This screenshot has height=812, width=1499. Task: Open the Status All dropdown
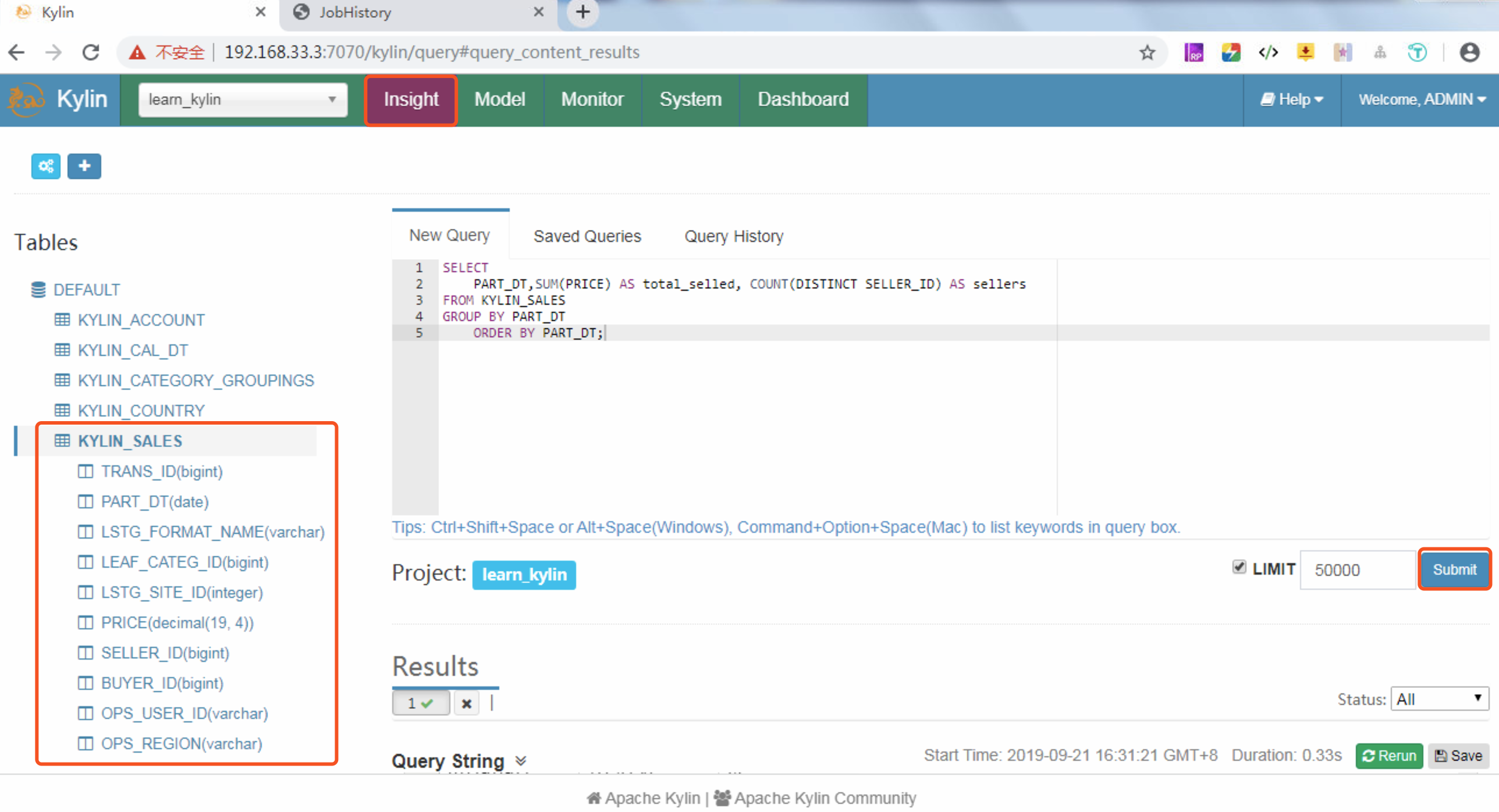1439,699
